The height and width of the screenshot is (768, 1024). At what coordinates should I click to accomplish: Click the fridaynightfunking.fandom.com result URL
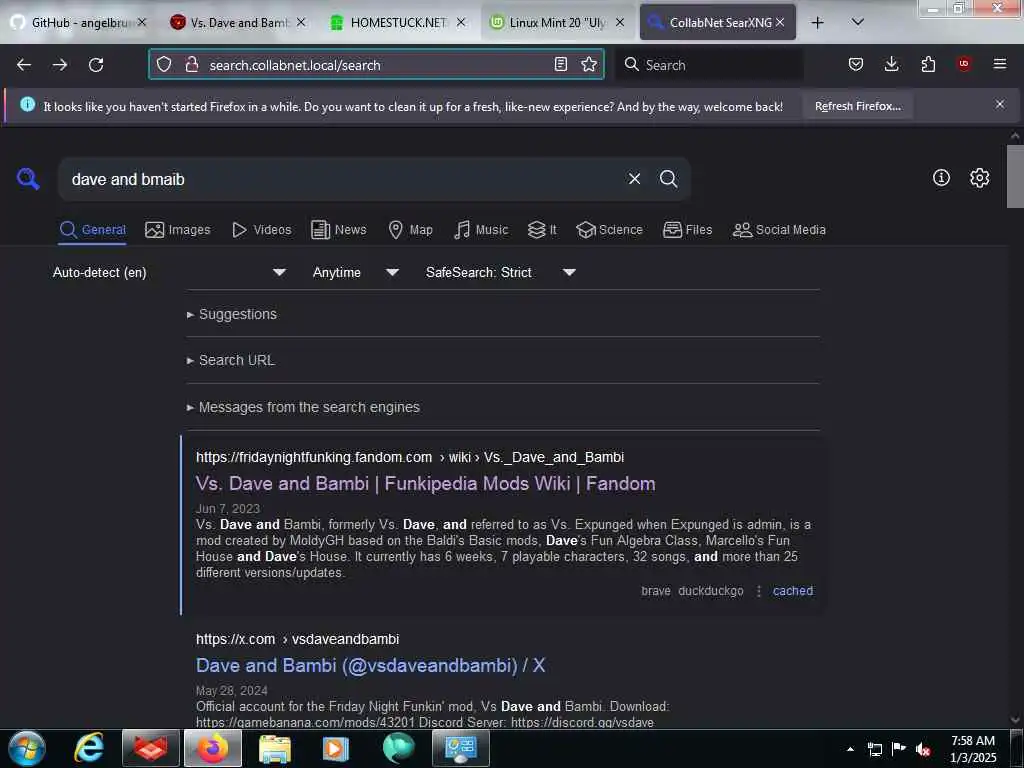click(409, 457)
